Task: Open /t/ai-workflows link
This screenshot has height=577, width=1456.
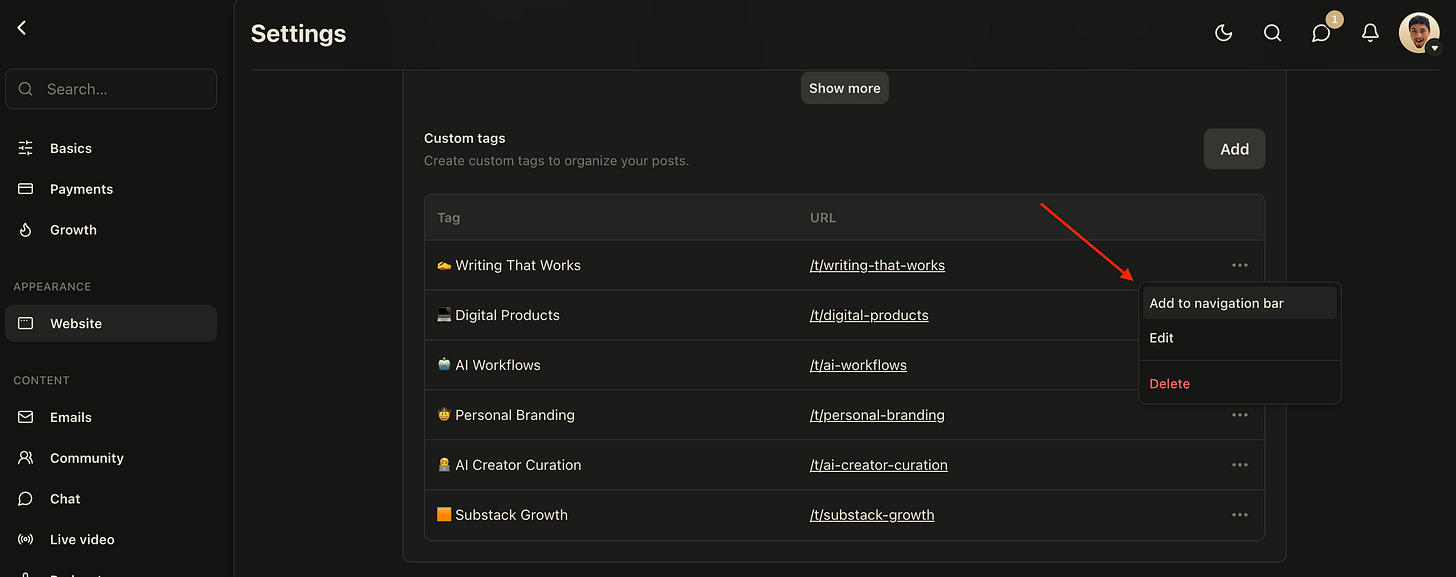Action: 858,365
